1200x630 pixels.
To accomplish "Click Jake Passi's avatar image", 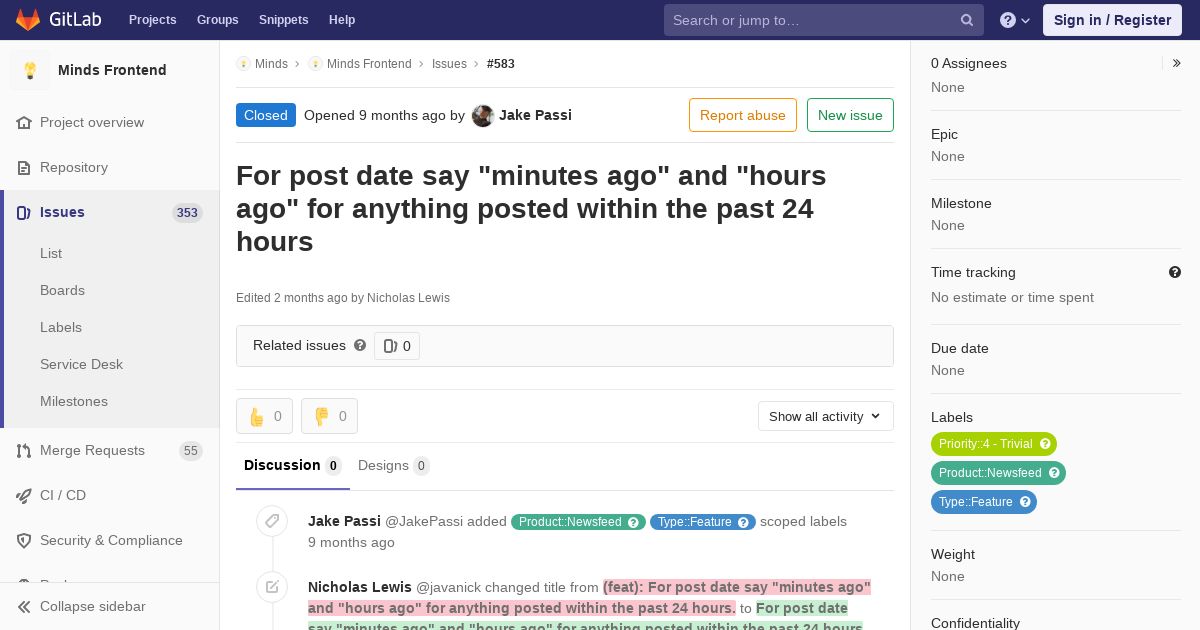I will coord(483,115).
